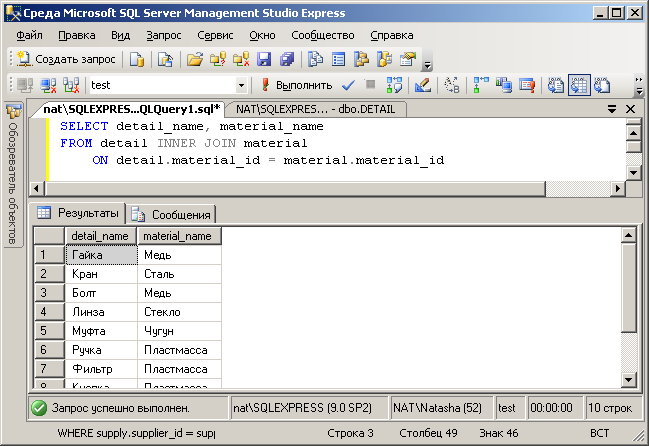The image size is (649, 446).
Task: Select the Линза cell
Action: (x=101, y=312)
